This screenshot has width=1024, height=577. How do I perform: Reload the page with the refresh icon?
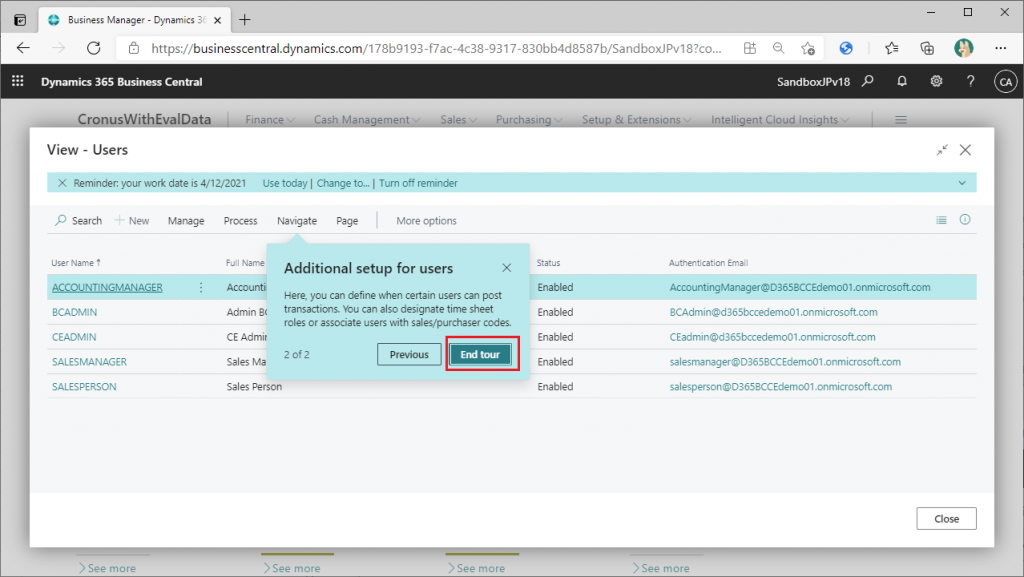tap(94, 48)
